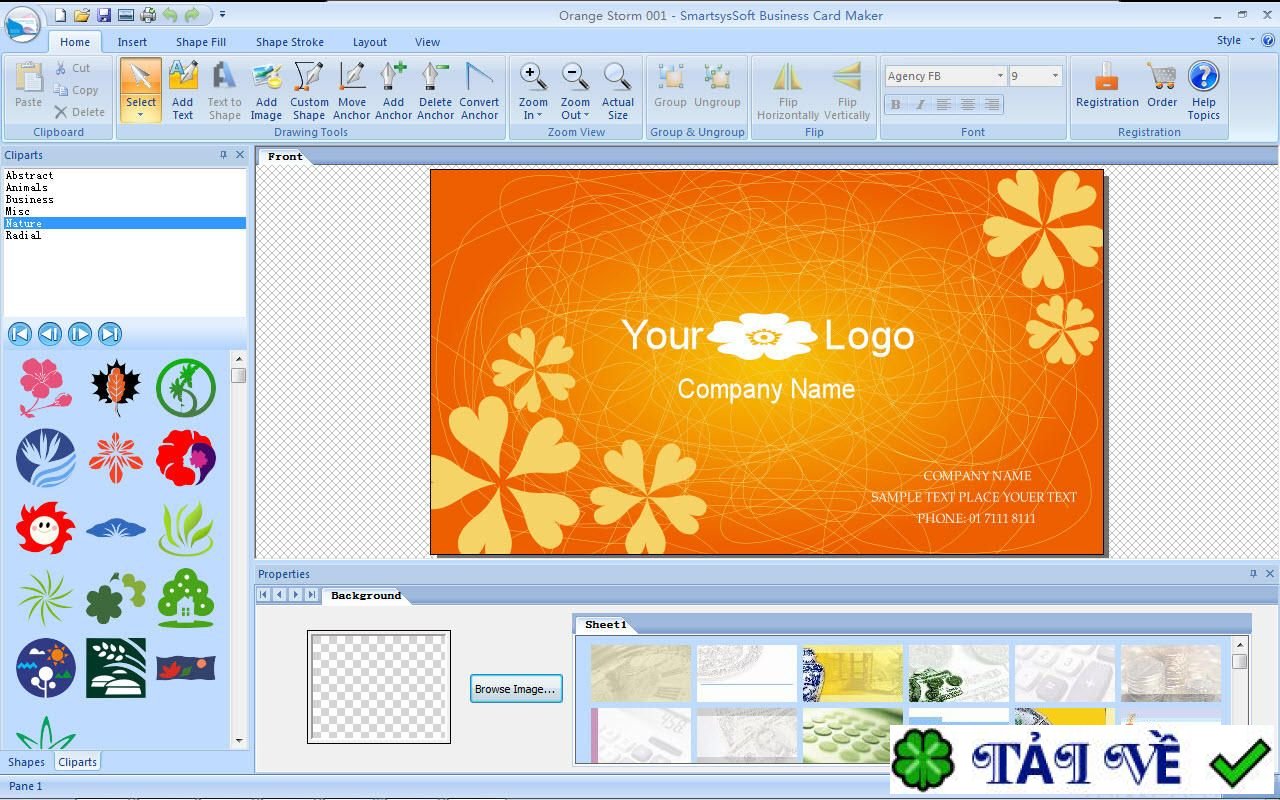Click the Browse Image button
Viewport: 1280px width, 800px height.
tap(516, 688)
